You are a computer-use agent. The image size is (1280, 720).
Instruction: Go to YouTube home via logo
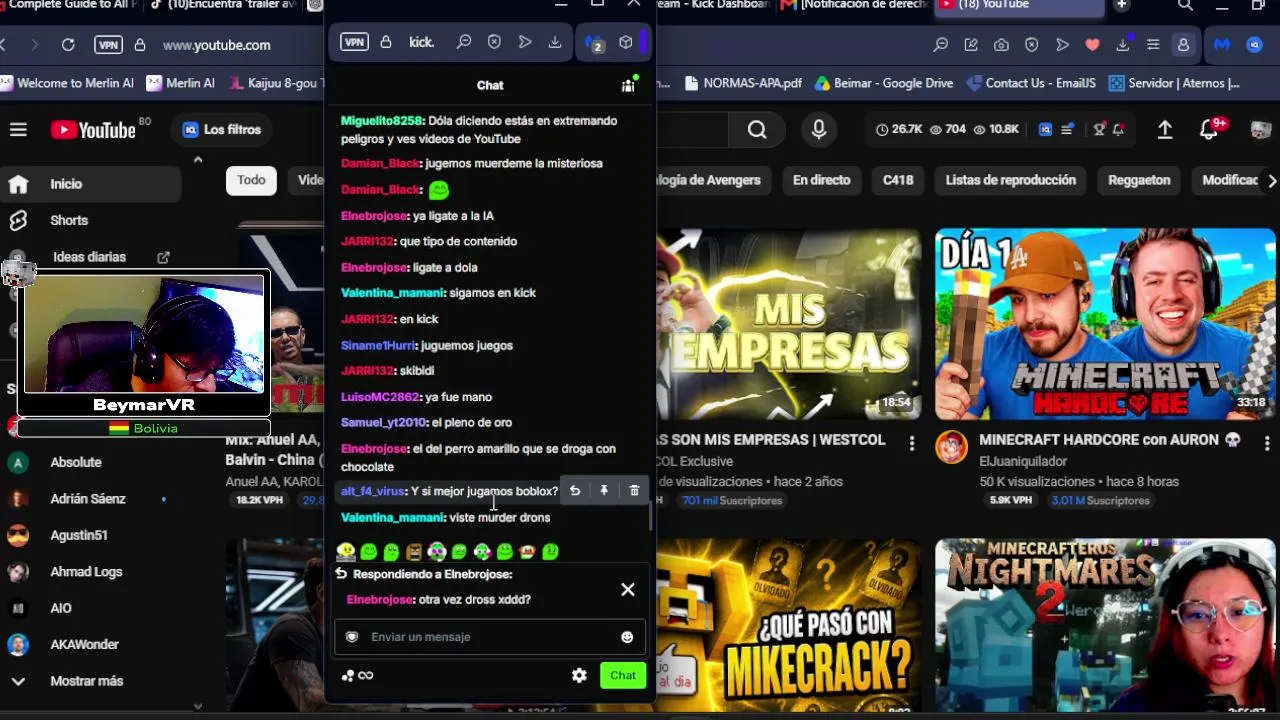[x=93, y=130]
